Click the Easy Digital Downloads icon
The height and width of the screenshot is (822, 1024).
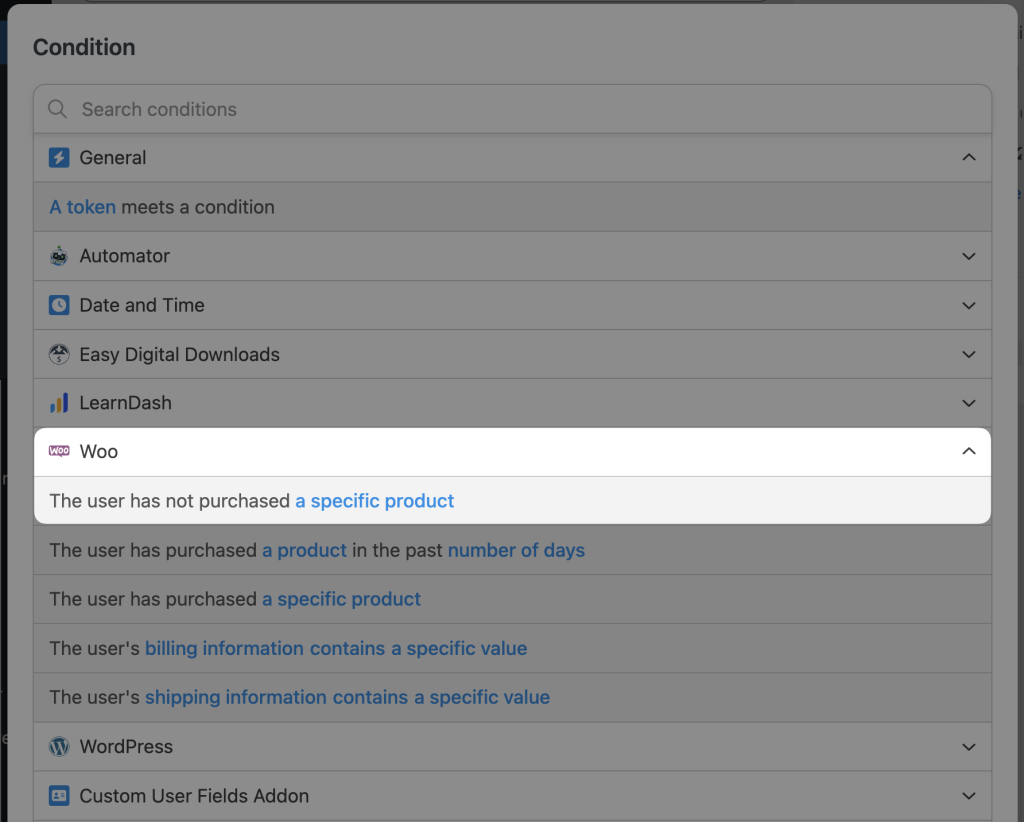pos(59,354)
